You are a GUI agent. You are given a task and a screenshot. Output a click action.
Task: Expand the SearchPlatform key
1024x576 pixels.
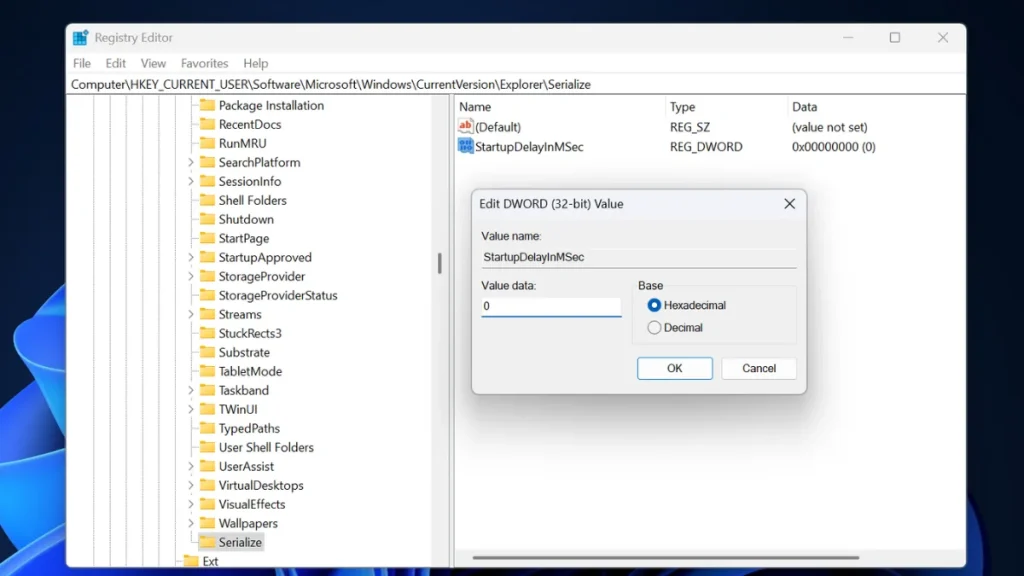(191, 162)
